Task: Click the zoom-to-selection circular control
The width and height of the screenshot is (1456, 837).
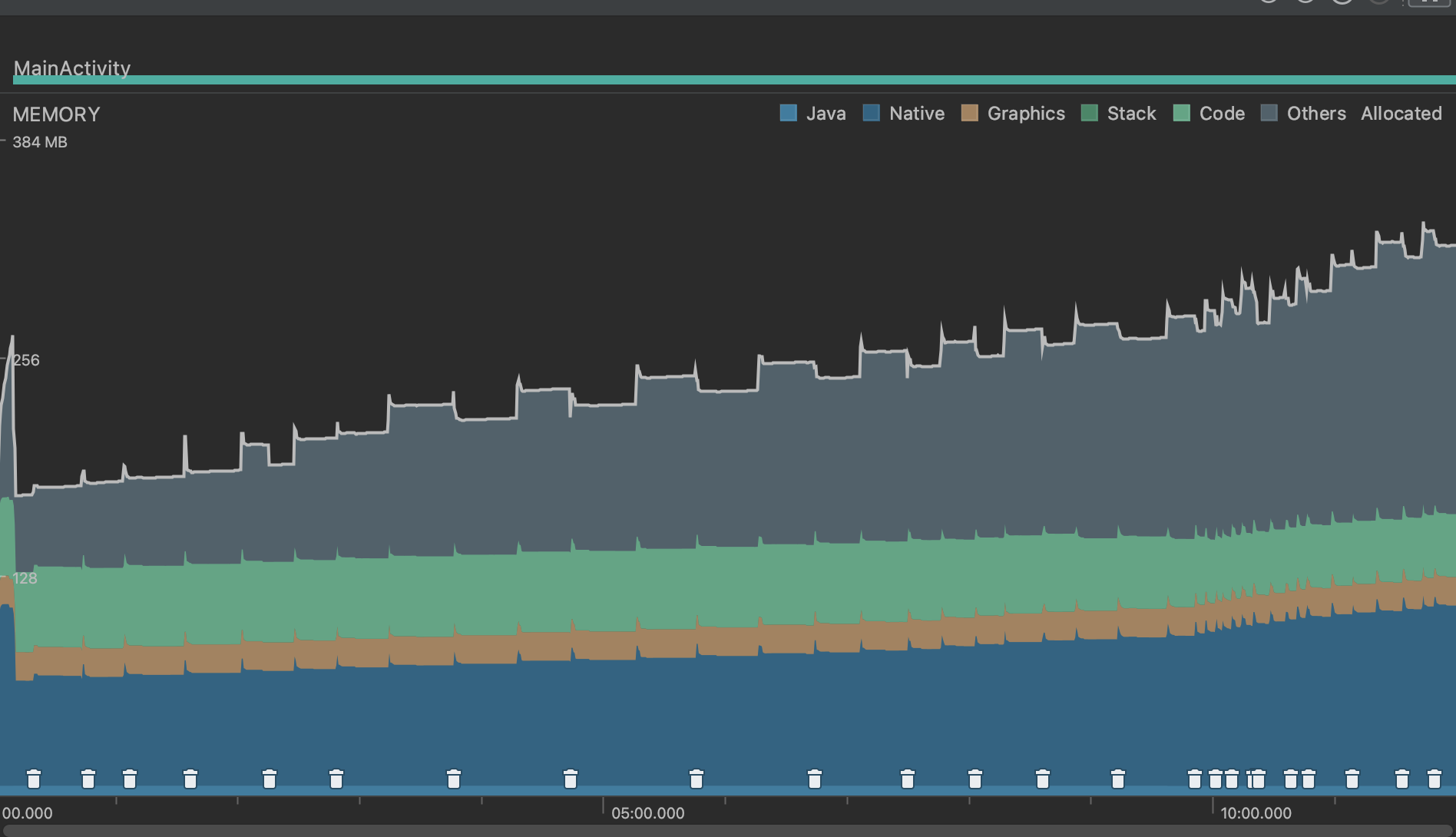Action: (x=1378, y=4)
